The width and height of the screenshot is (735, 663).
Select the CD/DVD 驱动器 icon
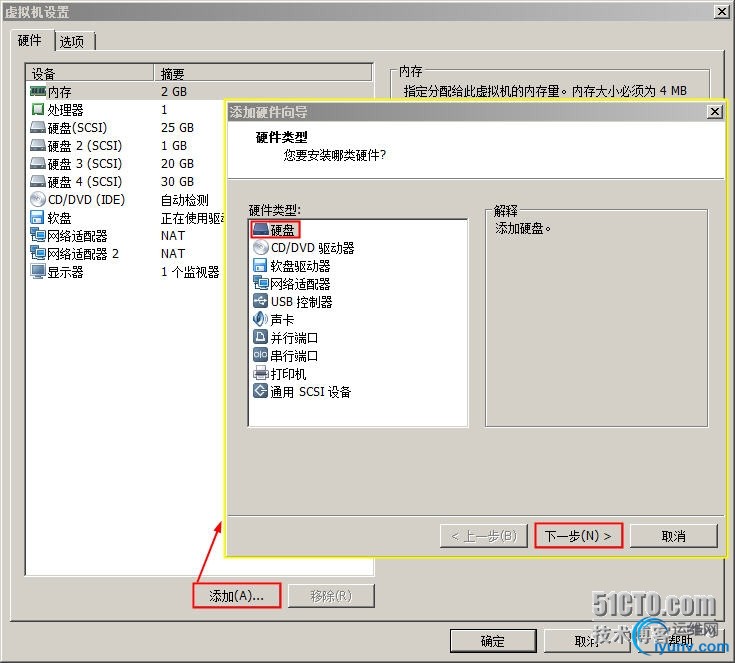pyautogui.click(x=260, y=247)
